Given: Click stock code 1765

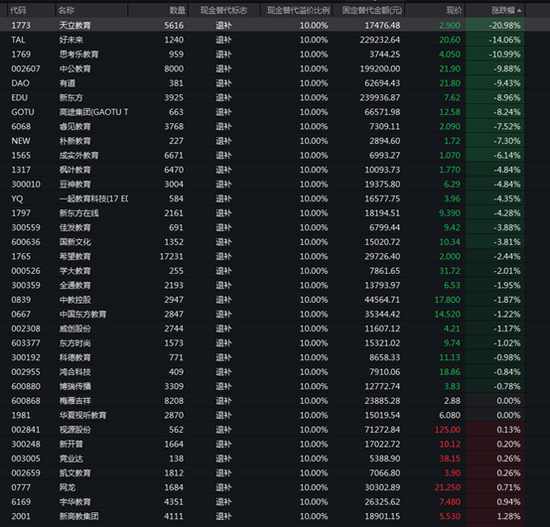Looking at the screenshot, I should coord(21,256).
